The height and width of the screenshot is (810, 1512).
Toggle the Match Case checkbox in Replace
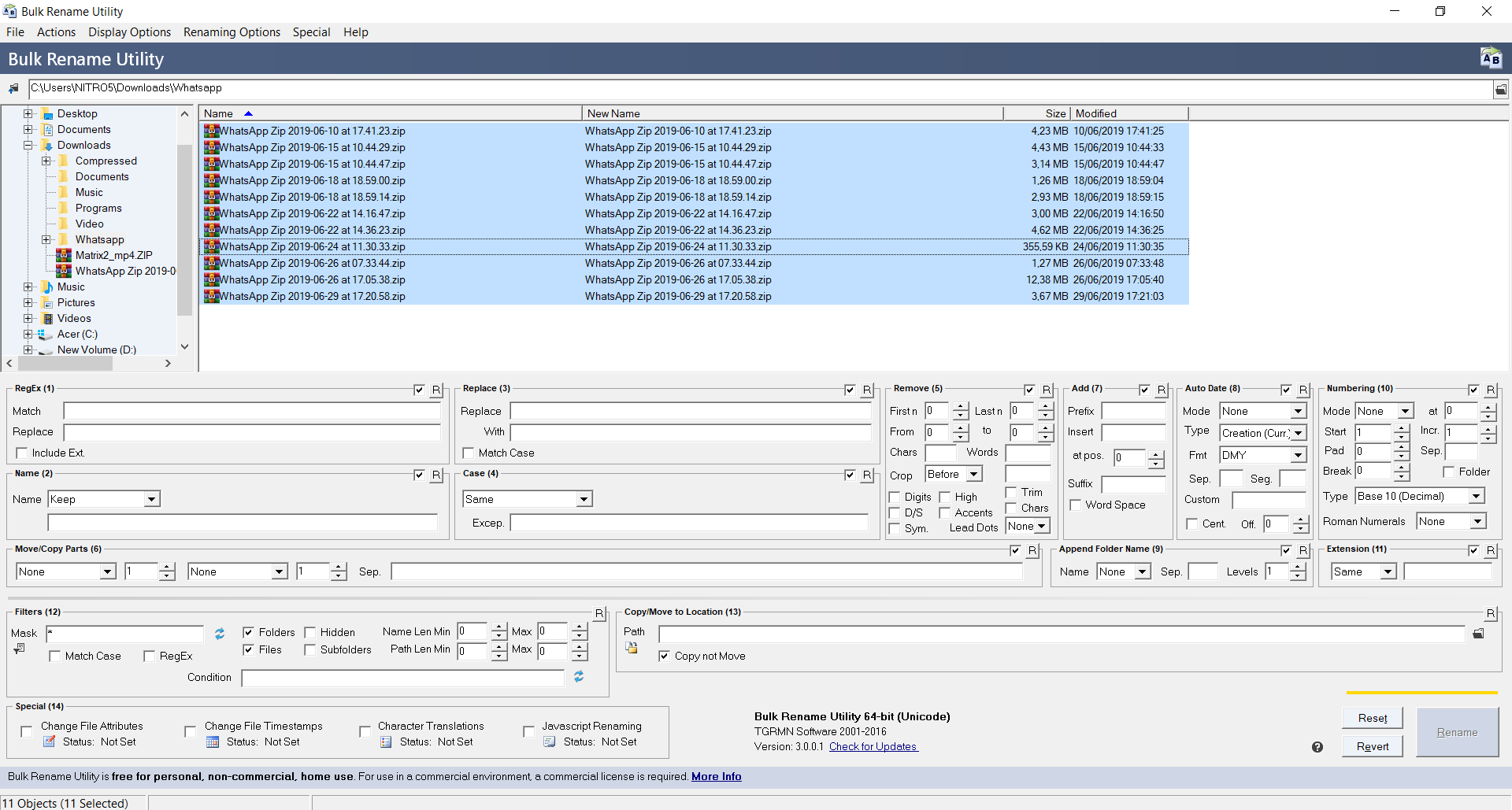469,453
